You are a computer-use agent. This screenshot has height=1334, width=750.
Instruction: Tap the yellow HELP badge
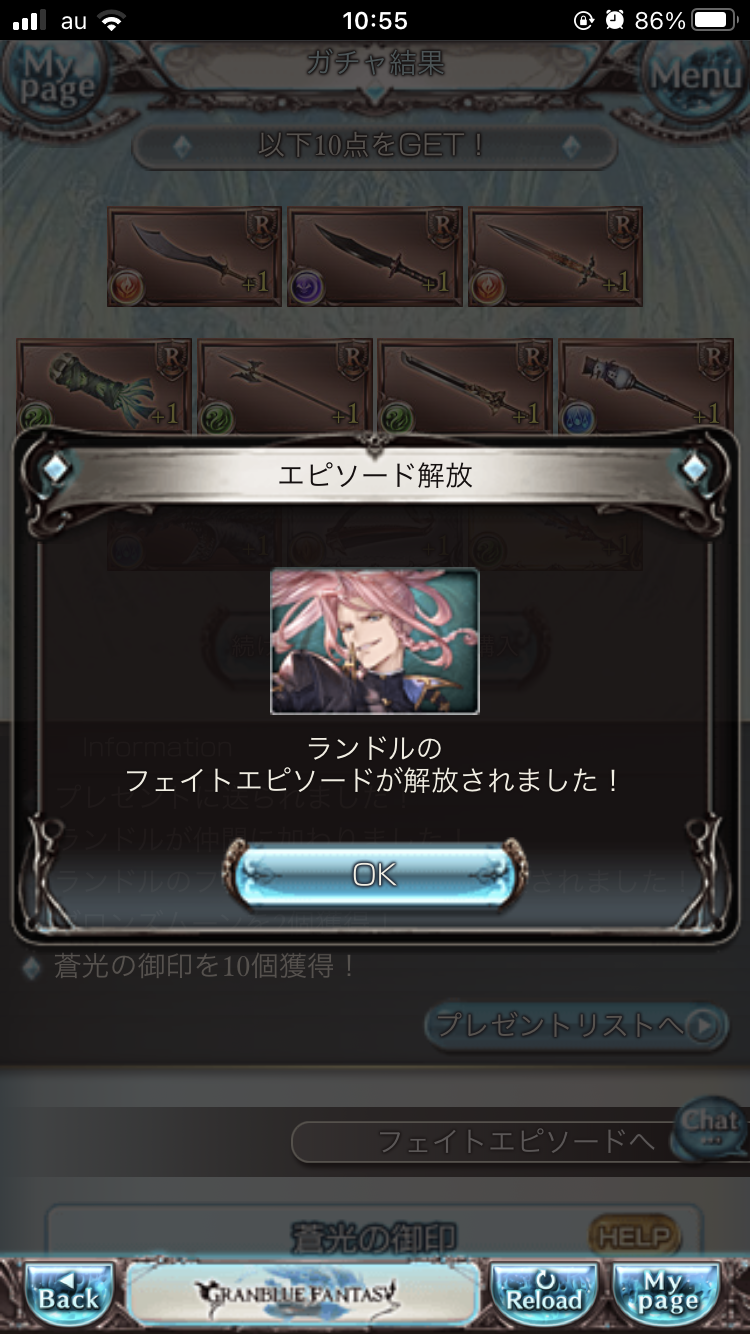(634, 1237)
